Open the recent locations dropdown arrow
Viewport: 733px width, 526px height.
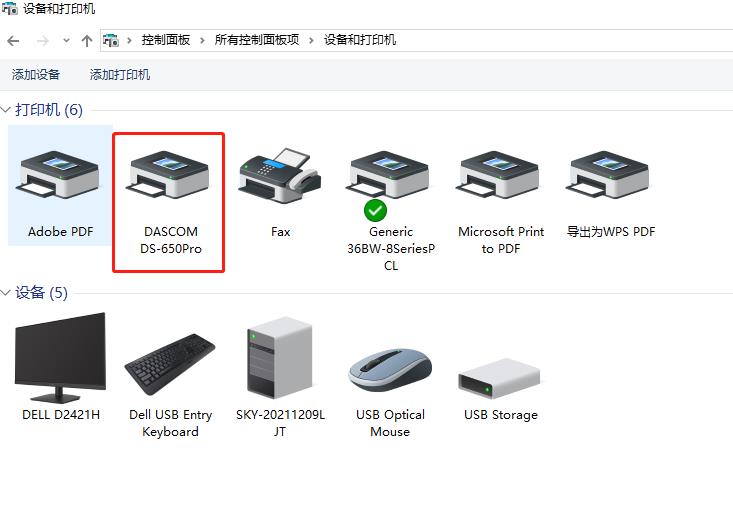pyautogui.click(x=66, y=41)
